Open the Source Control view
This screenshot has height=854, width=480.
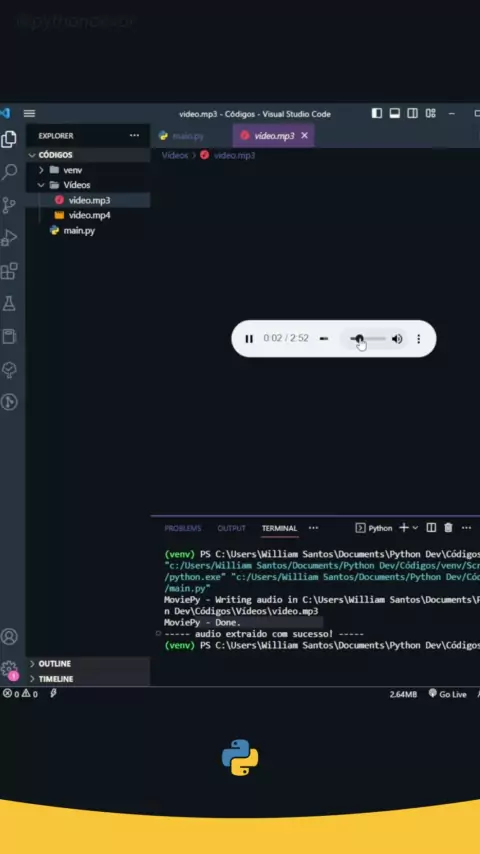(9, 205)
